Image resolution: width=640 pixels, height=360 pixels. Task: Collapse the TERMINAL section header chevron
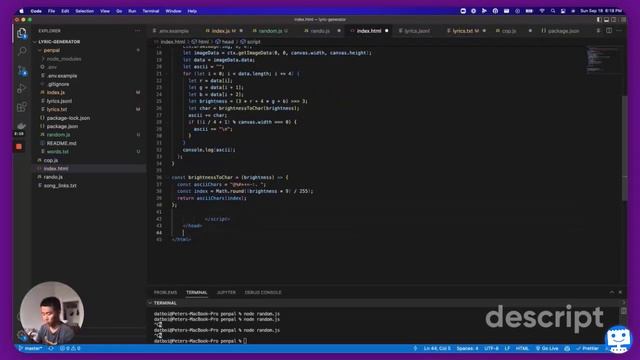tap(150, 303)
